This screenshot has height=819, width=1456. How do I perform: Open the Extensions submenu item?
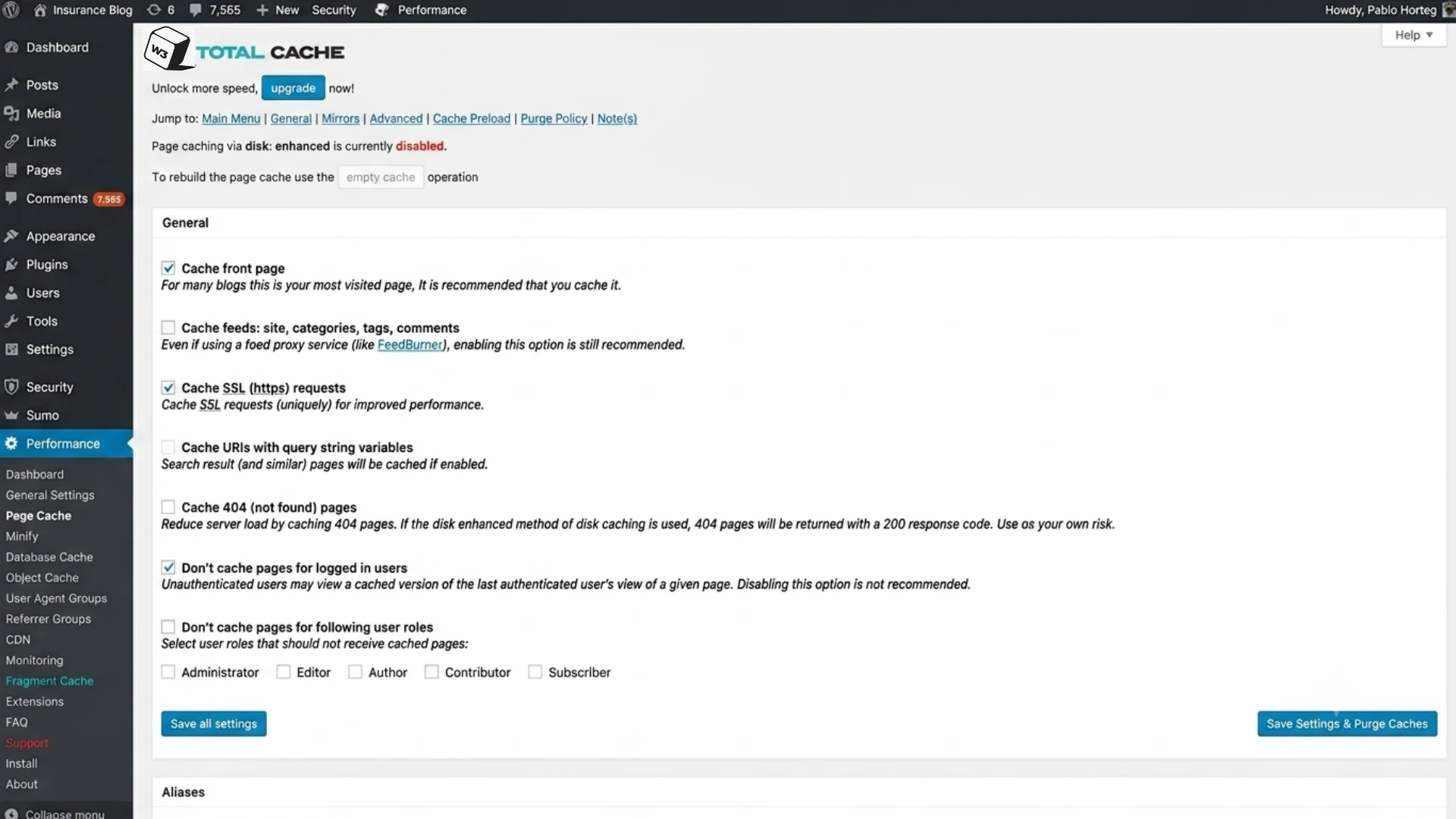click(35, 701)
